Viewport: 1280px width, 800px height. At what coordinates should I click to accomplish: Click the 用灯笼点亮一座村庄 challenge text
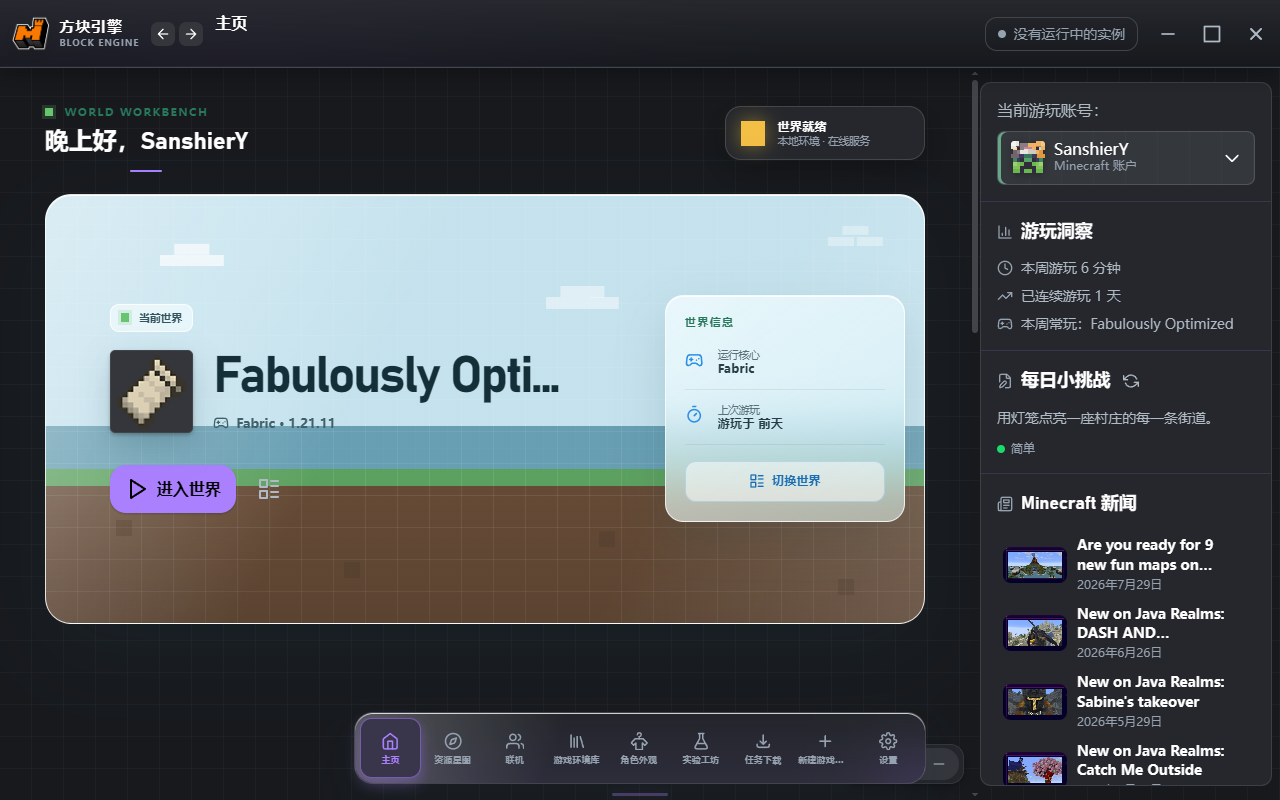(1105, 418)
